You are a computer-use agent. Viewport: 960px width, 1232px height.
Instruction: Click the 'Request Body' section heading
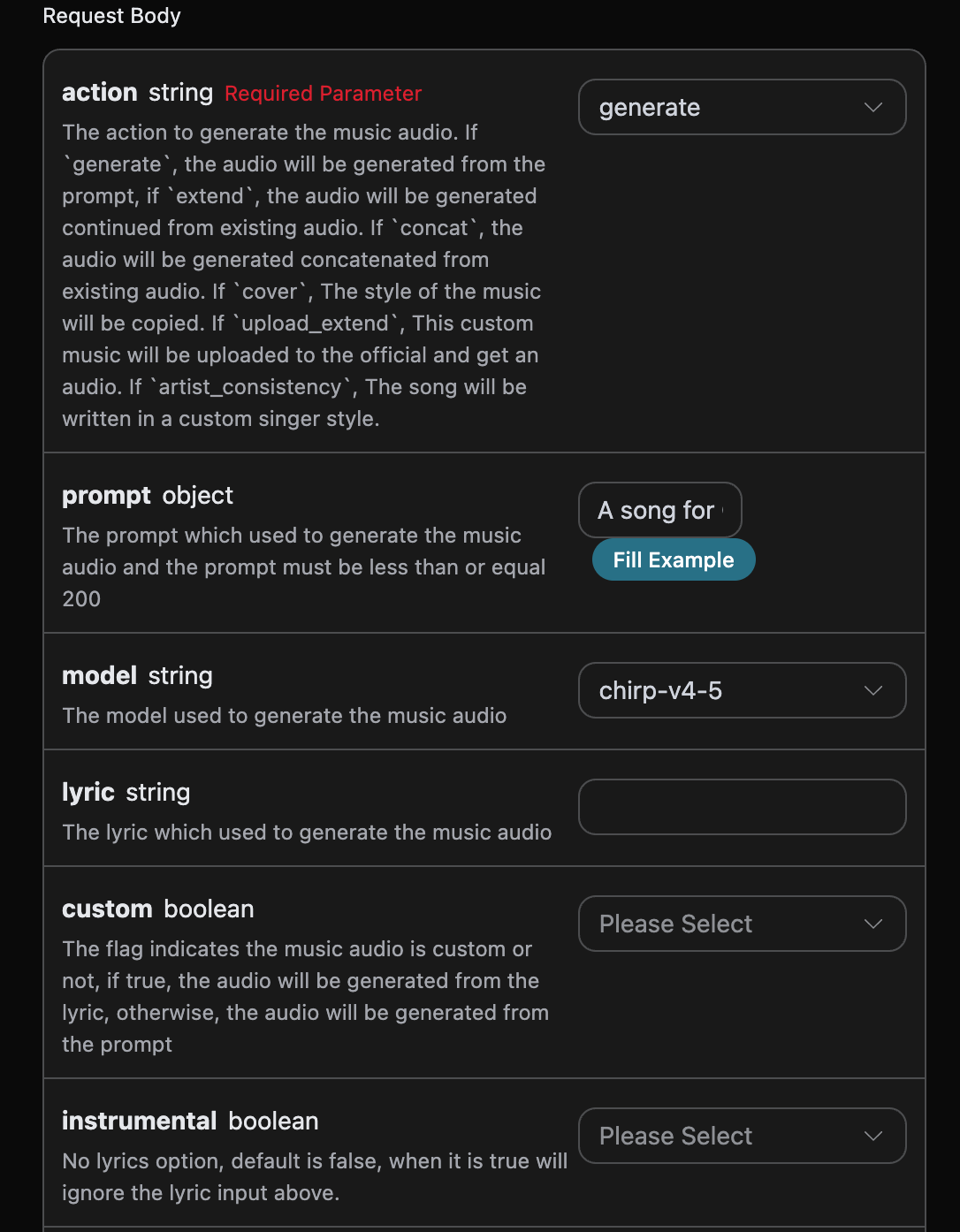click(x=111, y=16)
